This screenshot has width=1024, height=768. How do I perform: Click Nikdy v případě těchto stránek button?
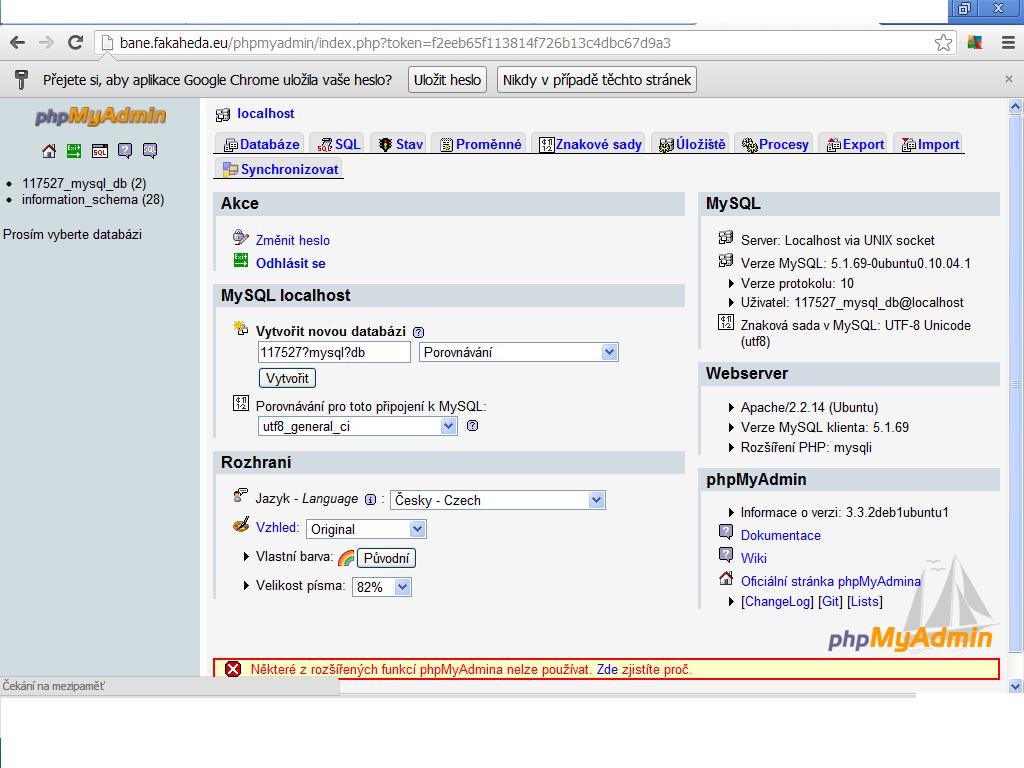(597, 80)
